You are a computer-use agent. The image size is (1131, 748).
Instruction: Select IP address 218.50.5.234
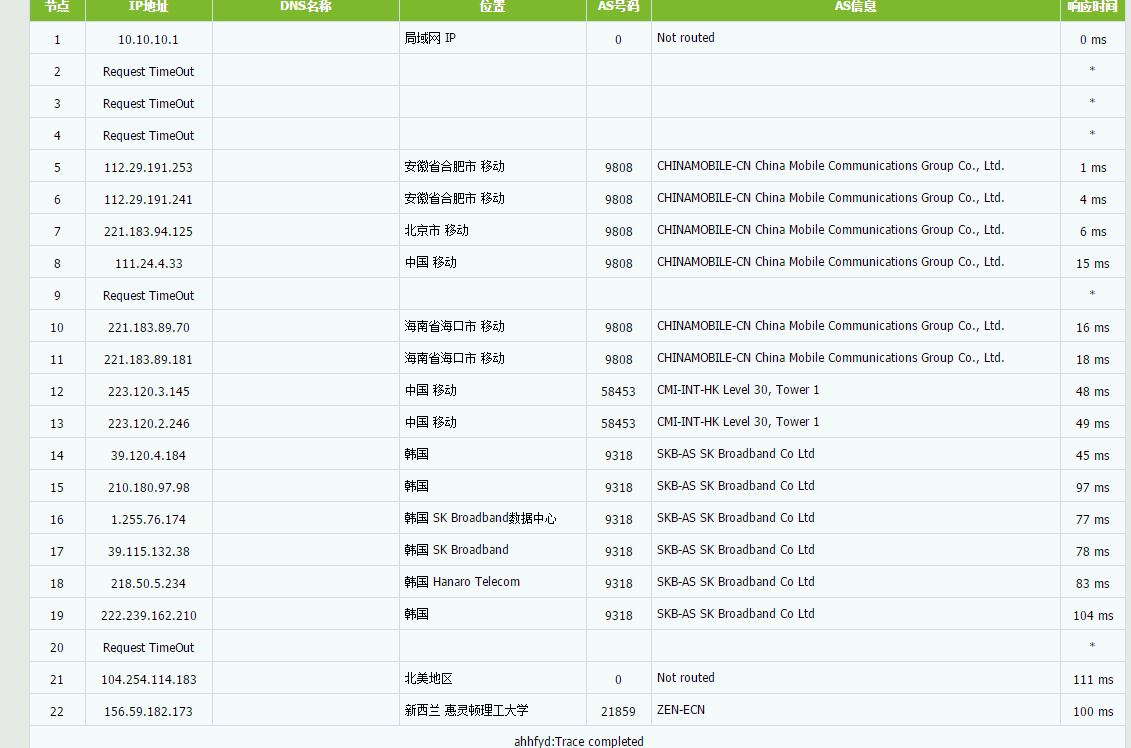148,584
